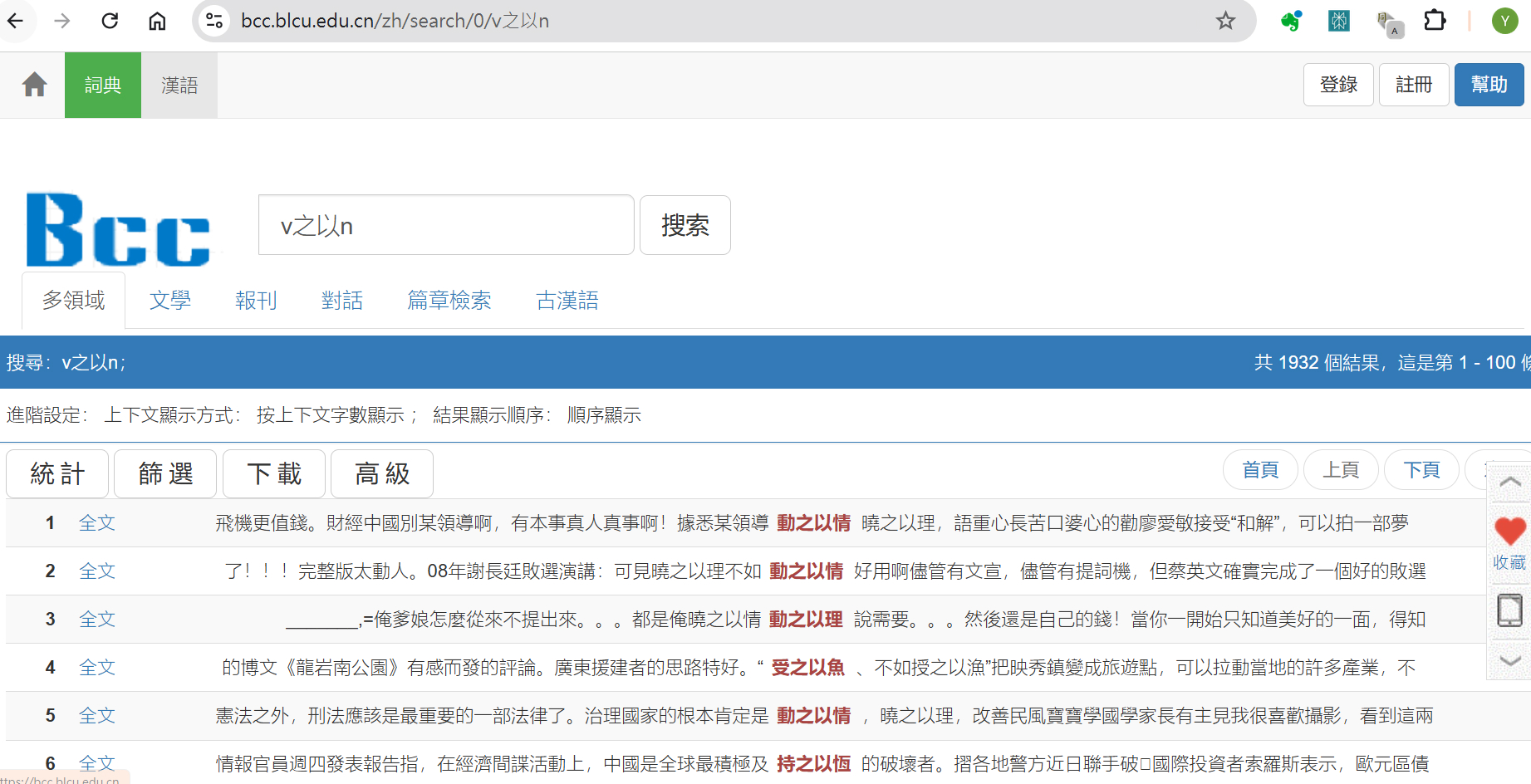Open the 漢語 navigation menu item
Viewport: 1531px width, 784px height.
point(179,85)
